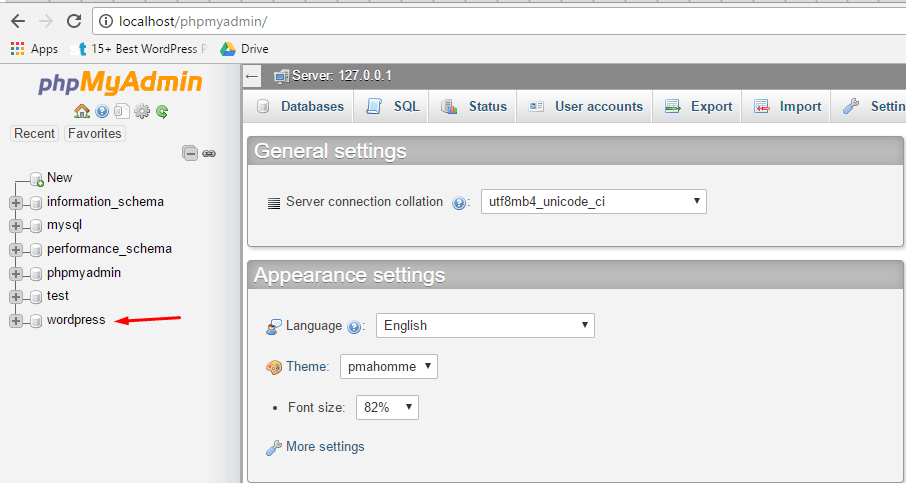Select the information_schema database
This screenshot has width=906, height=483.
point(105,202)
